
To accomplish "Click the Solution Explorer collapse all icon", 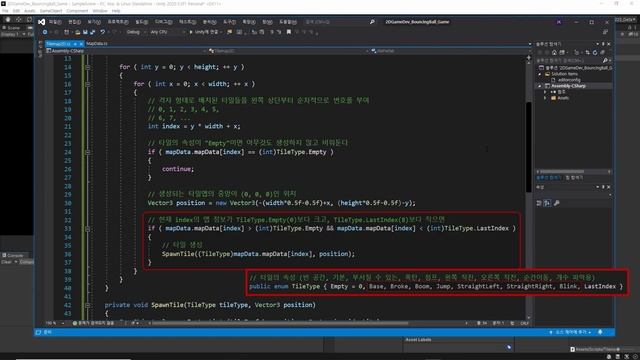I will pyautogui.click(x=602, y=52).
